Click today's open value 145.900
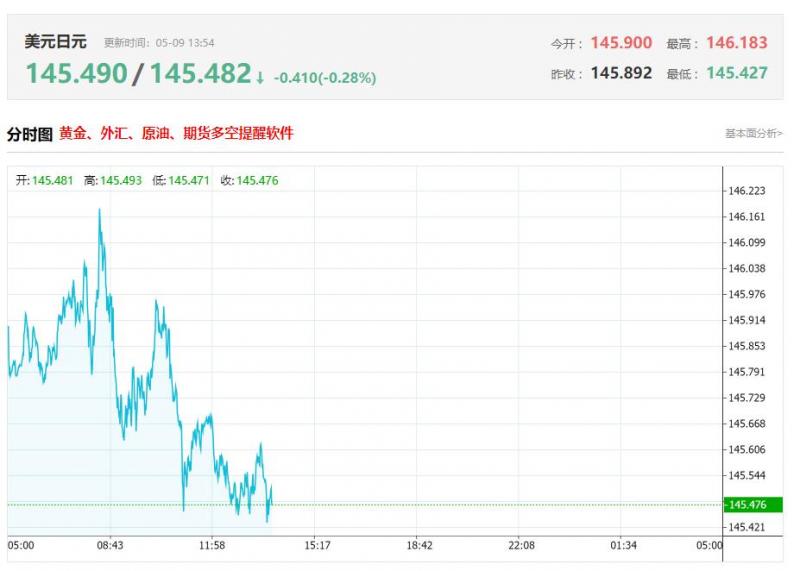The height and width of the screenshot is (571, 800). (x=621, y=43)
